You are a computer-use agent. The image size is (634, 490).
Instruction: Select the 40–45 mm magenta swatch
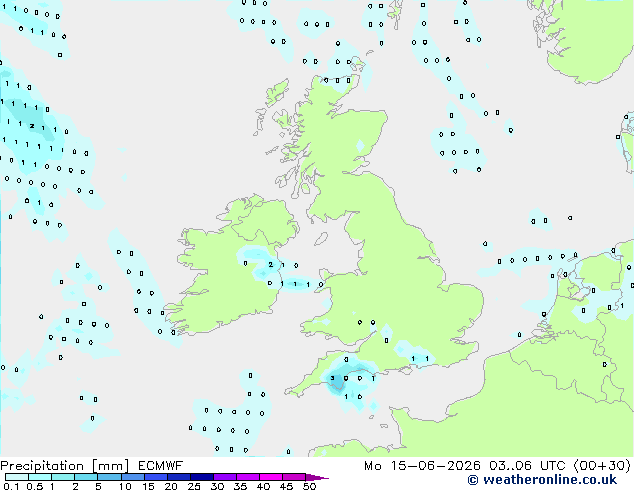click(x=271, y=477)
